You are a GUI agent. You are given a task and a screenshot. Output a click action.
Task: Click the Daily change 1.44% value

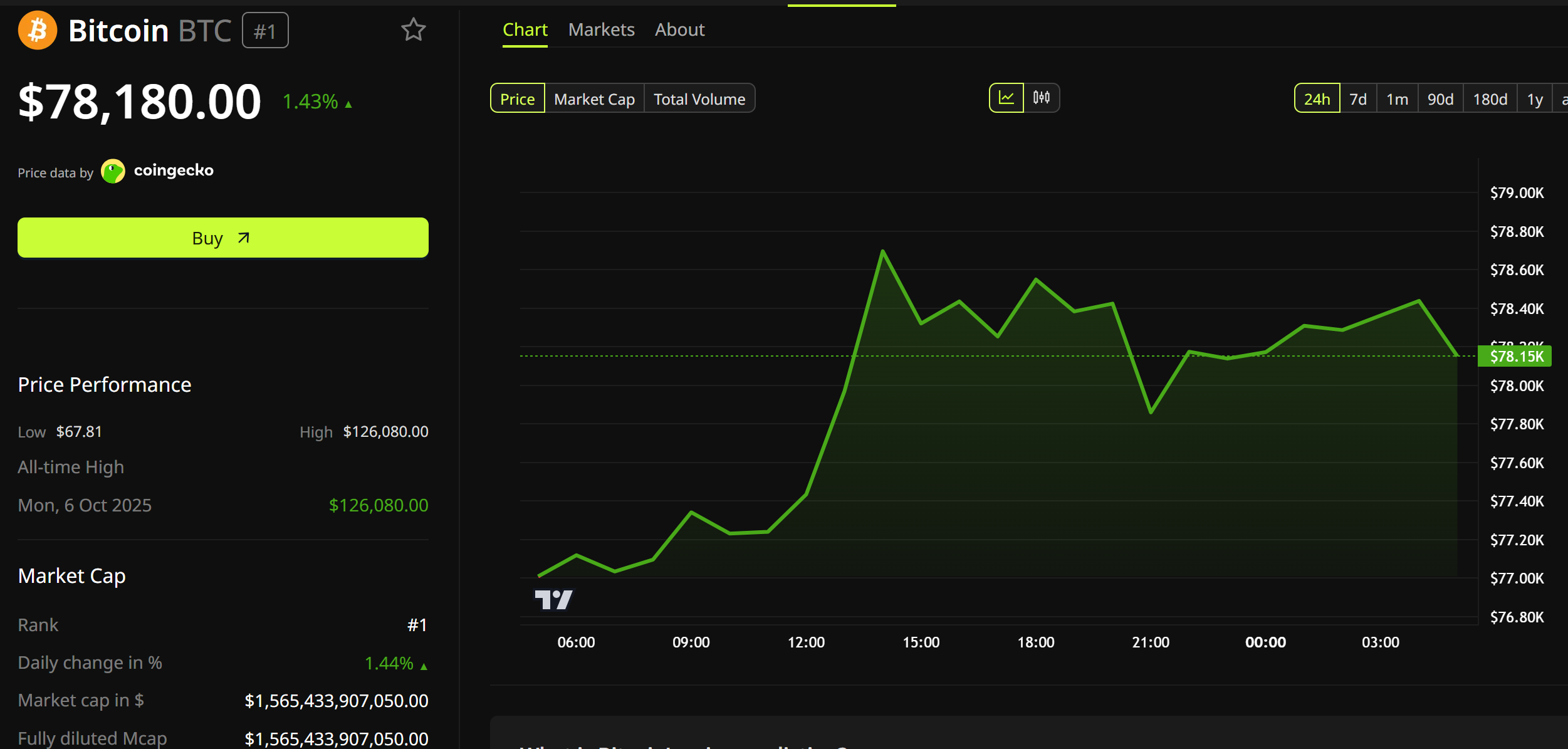[x=396, y=663]
